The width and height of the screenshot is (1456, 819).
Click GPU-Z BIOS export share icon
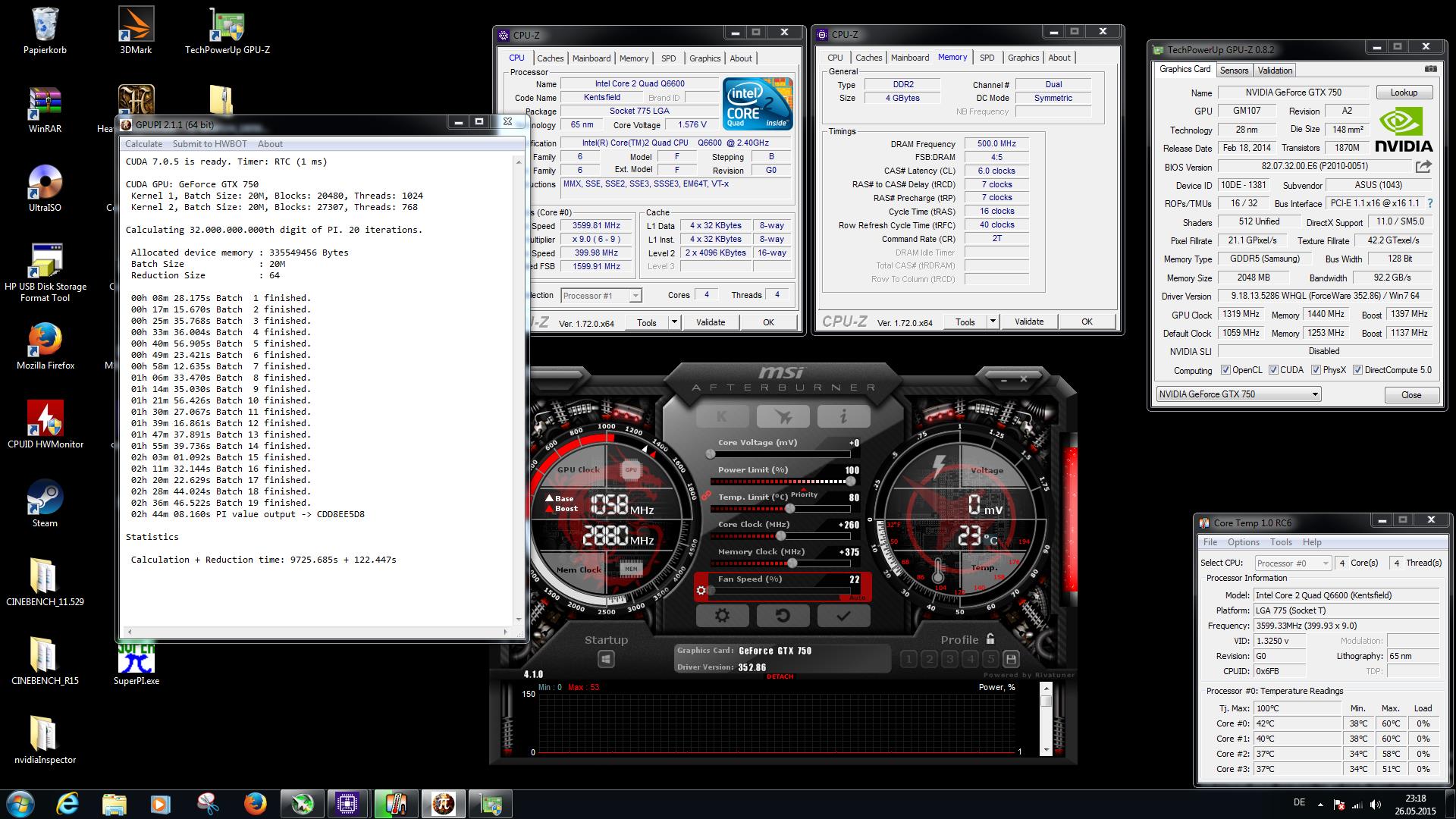pos(1423,167)
